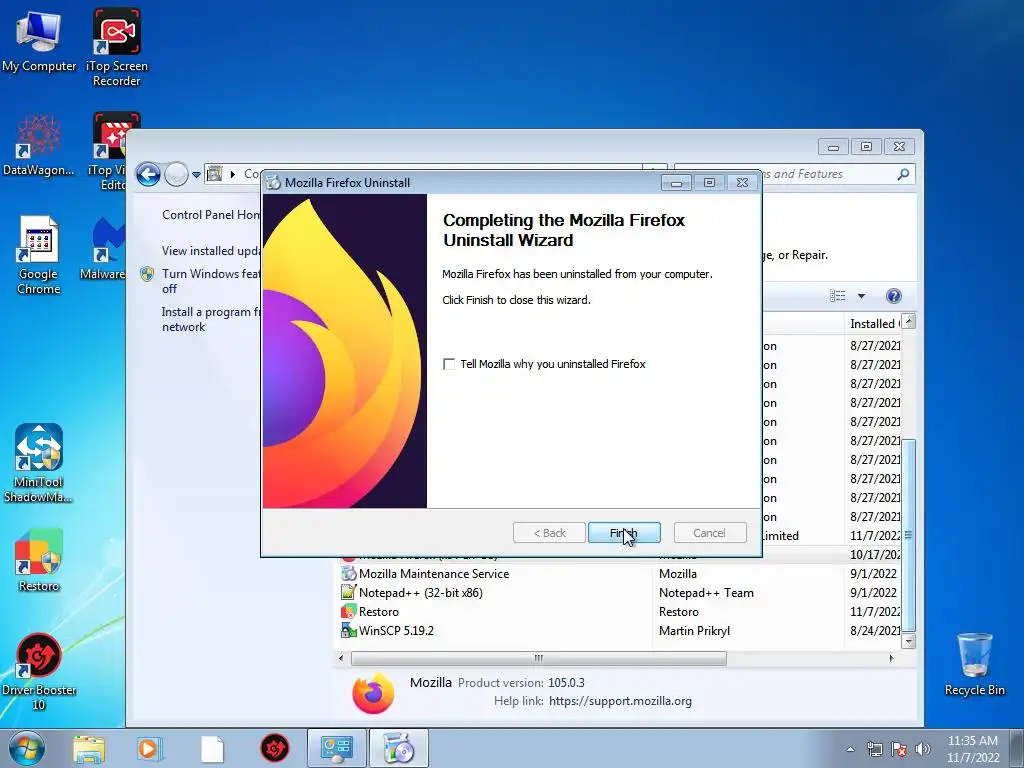The width and height of the screenshot is (1024, 768).
Task: Click the horizontal scrollbar in programs list
Action: [539, 658]
